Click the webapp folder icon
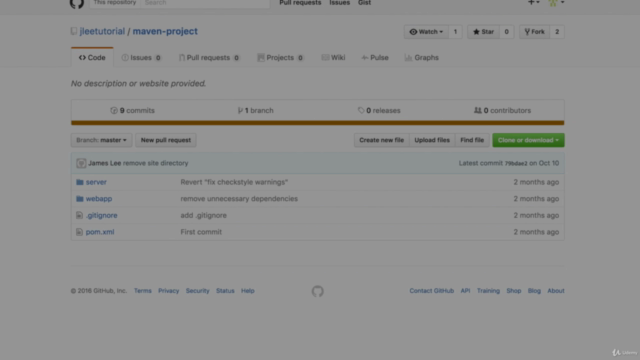The image size is (640, 360). click(80, 199)
